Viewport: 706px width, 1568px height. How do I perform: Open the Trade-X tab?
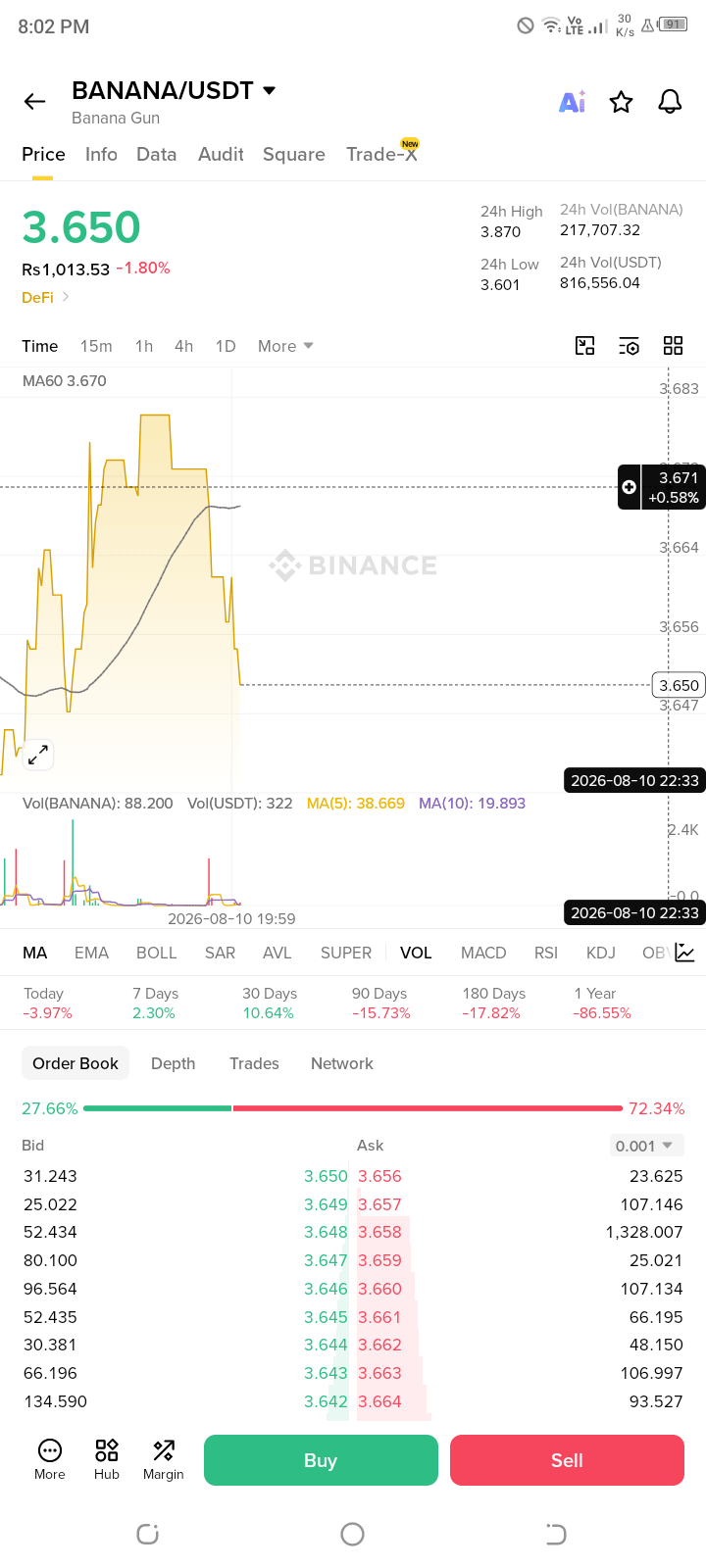pos(381,154)
